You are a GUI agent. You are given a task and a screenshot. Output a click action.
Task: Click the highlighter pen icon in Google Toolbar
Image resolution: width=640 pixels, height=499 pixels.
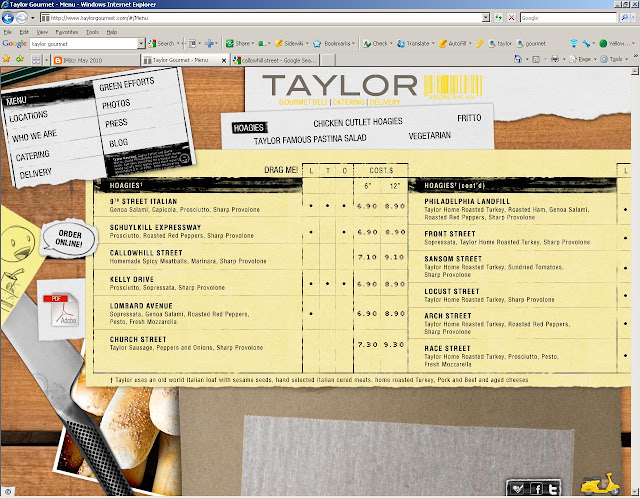480,43
